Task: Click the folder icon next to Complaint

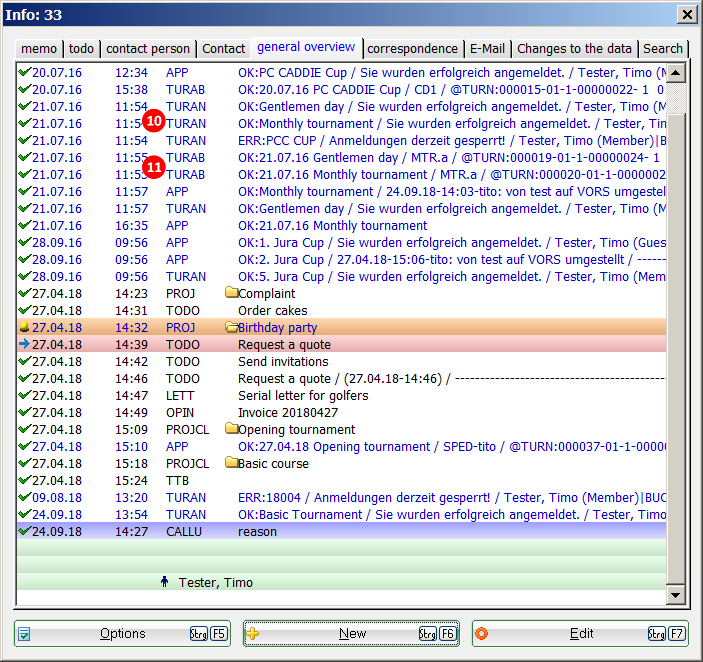Action: pyautogui.click(x=231, y=294)
